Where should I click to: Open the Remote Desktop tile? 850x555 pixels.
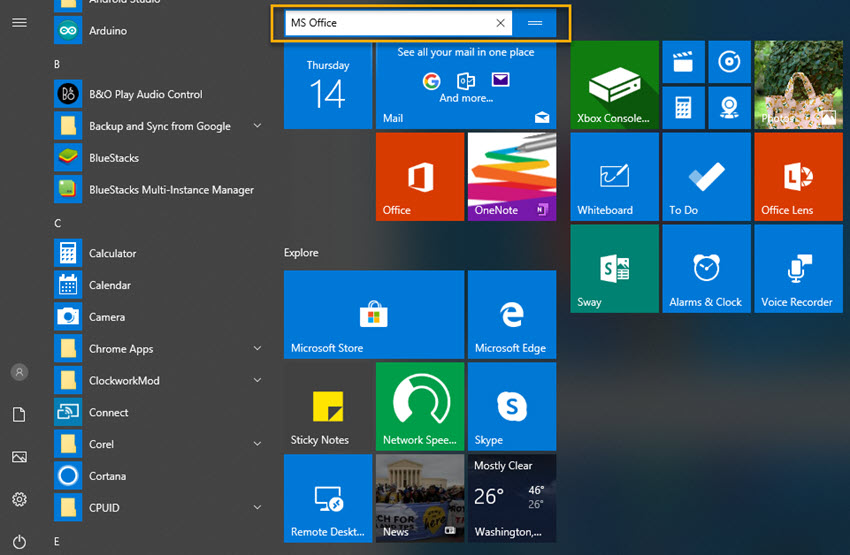click(x=328, y=498)
